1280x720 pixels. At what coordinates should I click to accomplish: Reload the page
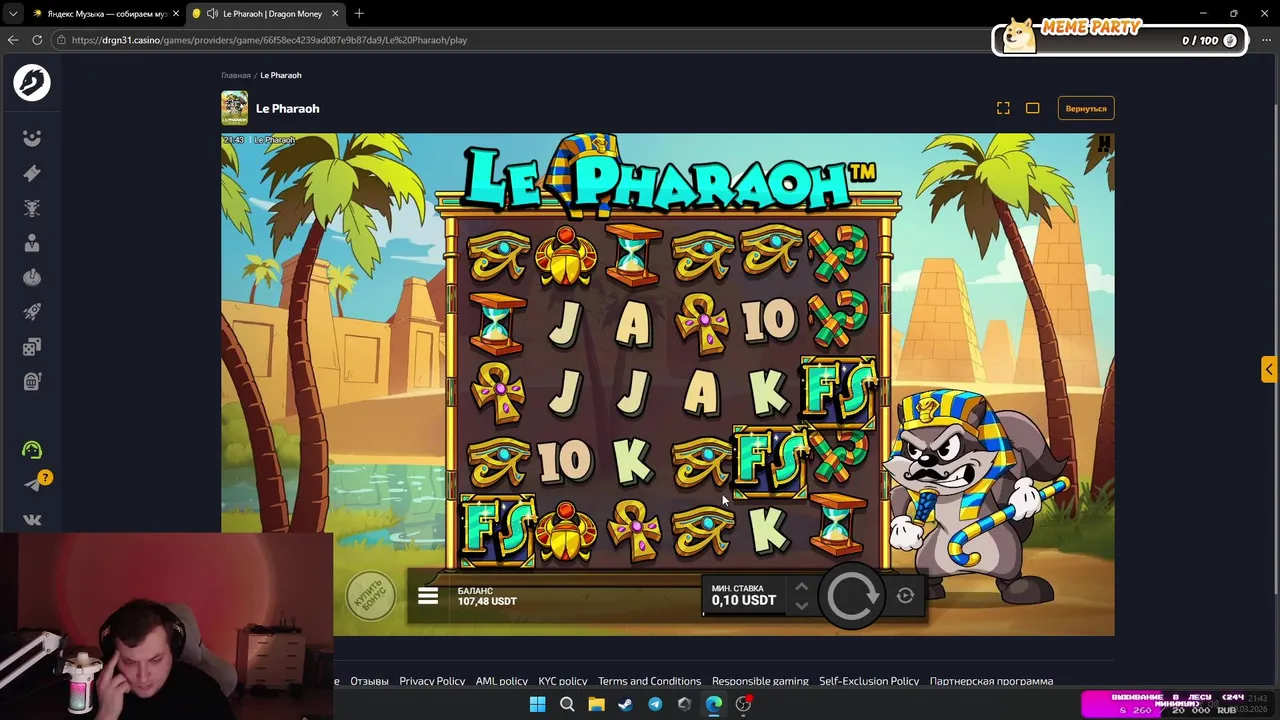(37, 40)
